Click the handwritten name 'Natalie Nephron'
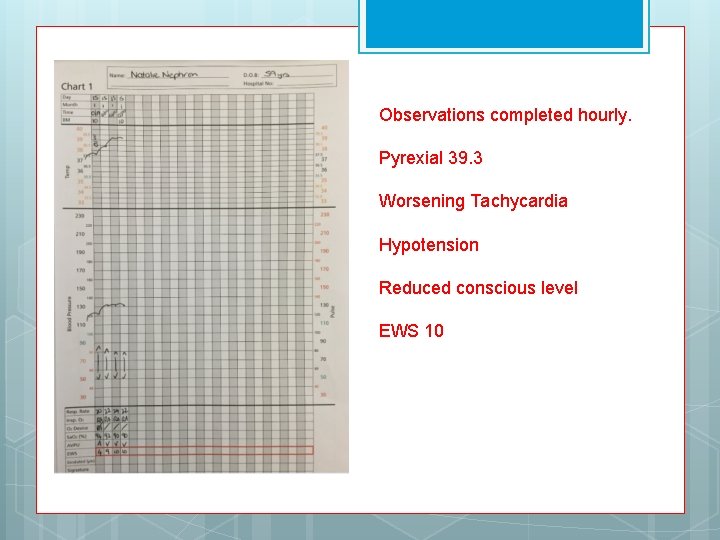This screenshot has height=540, width=720. 164,75
